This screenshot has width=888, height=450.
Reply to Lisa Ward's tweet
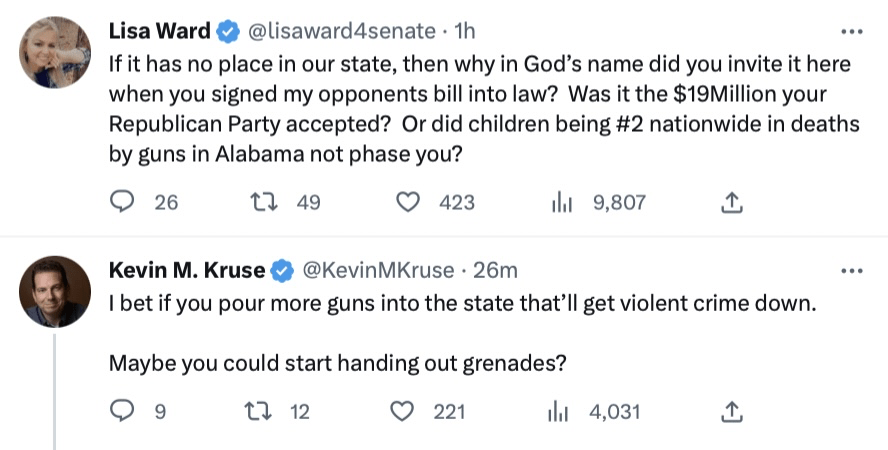click(x=122, y=202)
